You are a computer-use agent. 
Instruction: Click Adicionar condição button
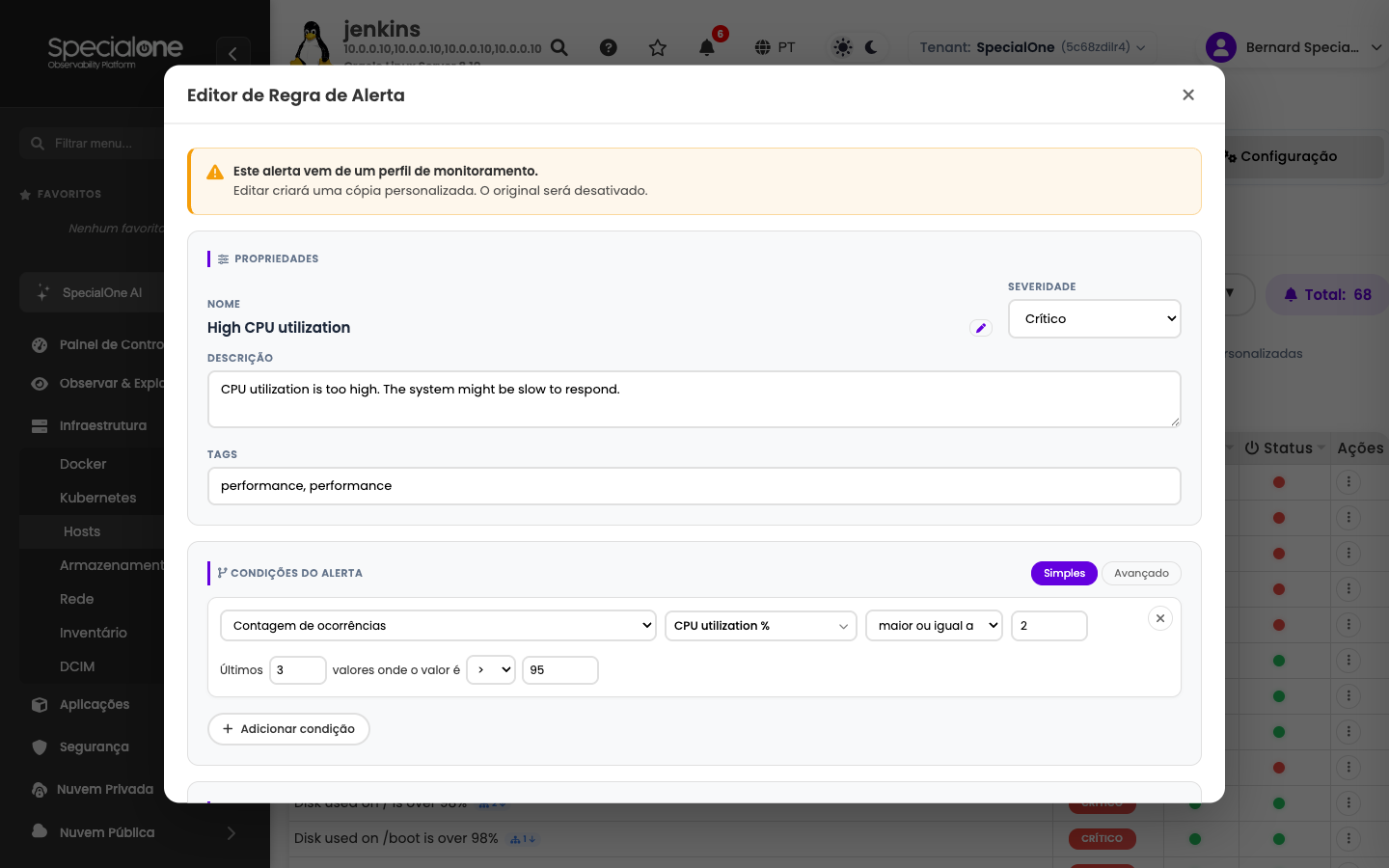click(289, 729)
